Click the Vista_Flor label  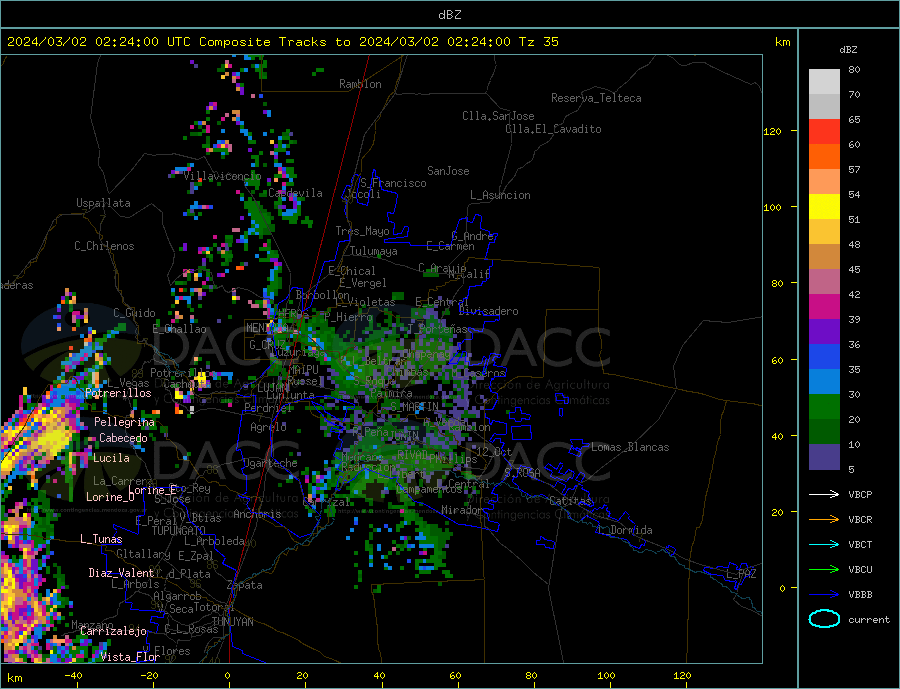130,657
